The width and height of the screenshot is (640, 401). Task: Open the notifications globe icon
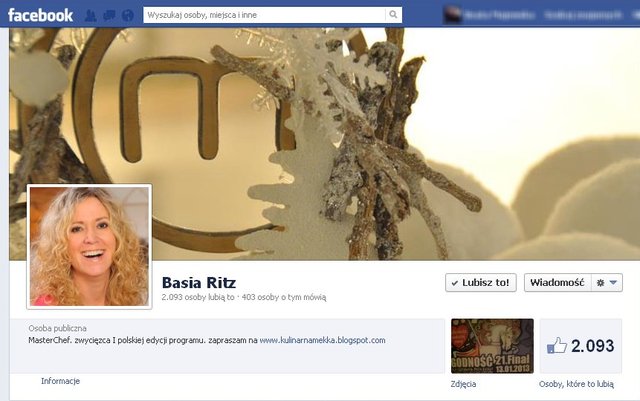(x=127, y=16)
